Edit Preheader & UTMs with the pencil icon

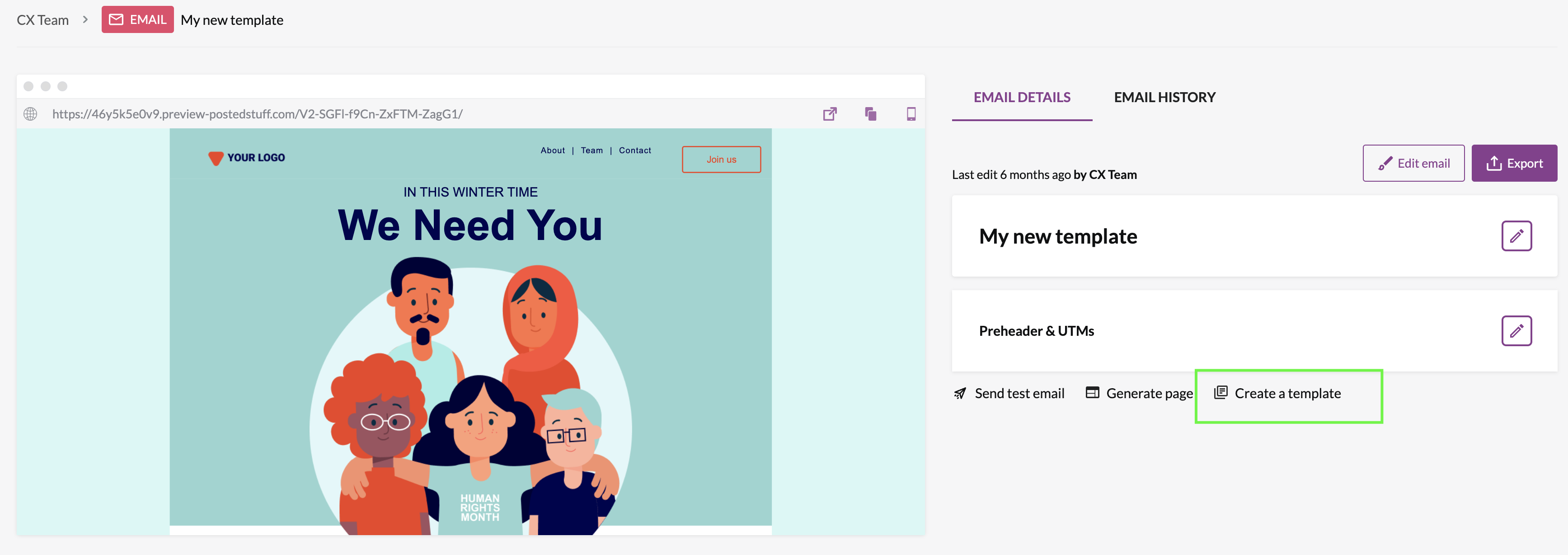pos(1516,331)
